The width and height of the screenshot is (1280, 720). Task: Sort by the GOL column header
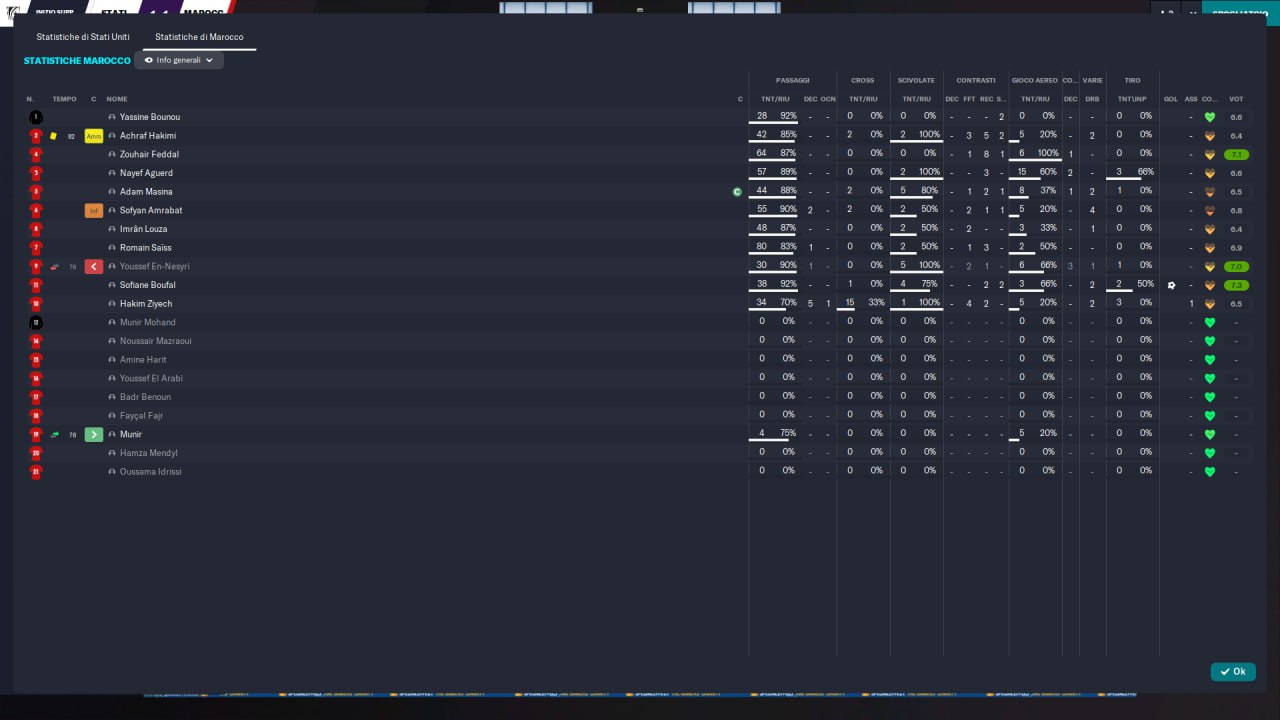tap(1171, 99)
